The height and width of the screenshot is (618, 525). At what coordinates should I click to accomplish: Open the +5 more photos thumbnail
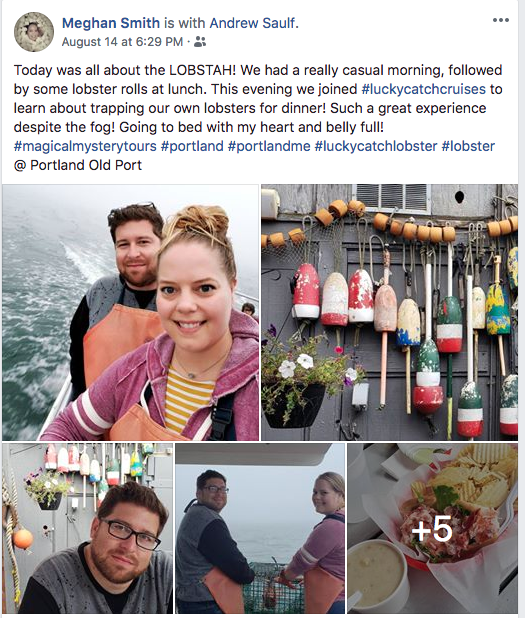[x=433, y=528]
